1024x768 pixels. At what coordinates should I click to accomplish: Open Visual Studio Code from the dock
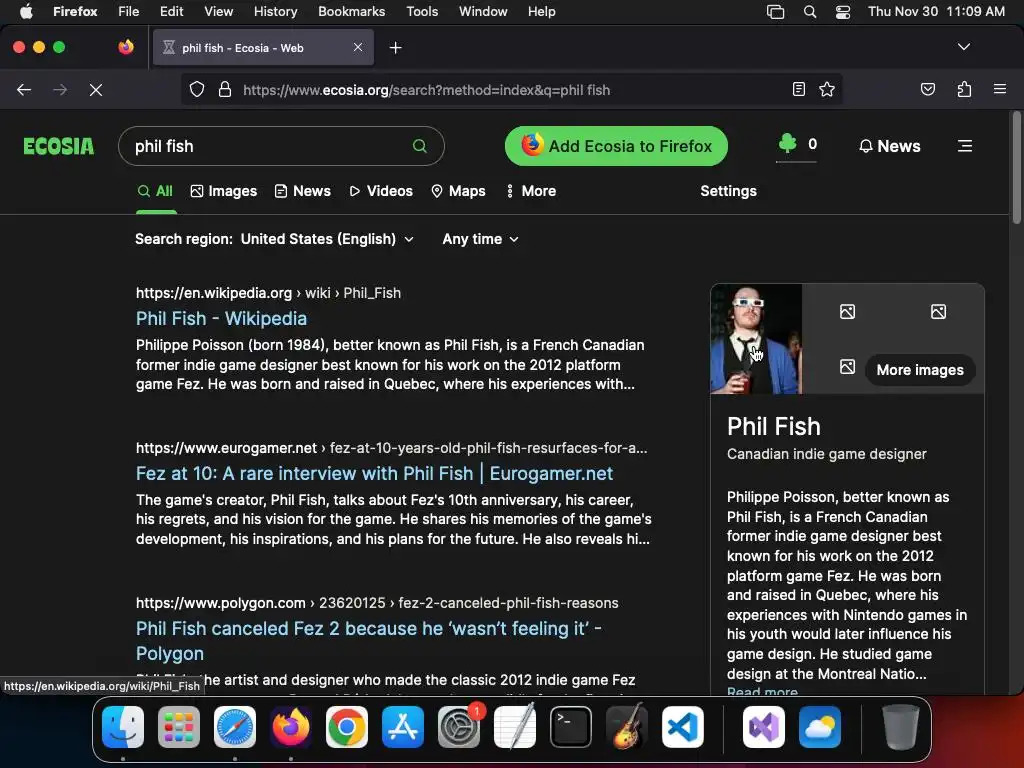pyautogui.click(x=683, y=727)
